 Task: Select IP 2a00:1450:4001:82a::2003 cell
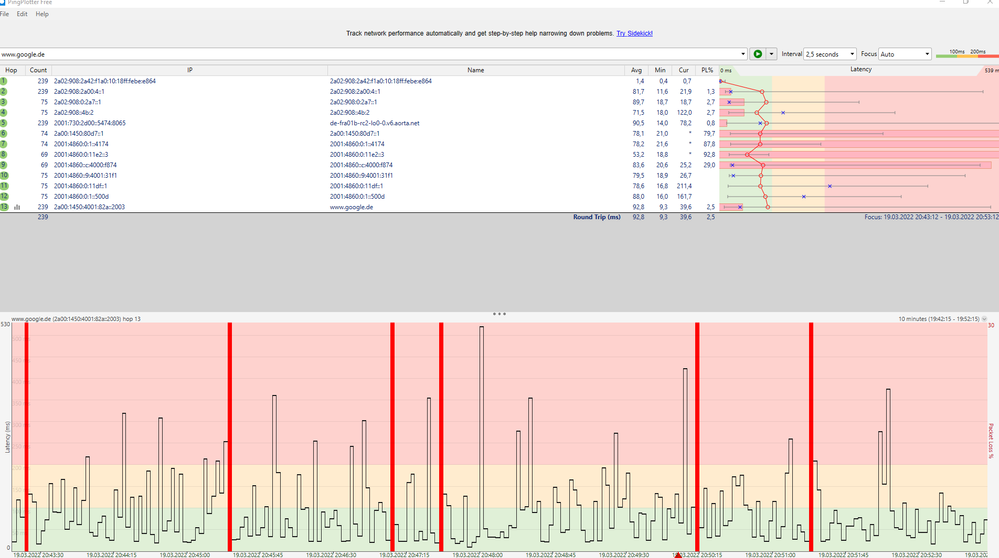(x=89, y=207)
